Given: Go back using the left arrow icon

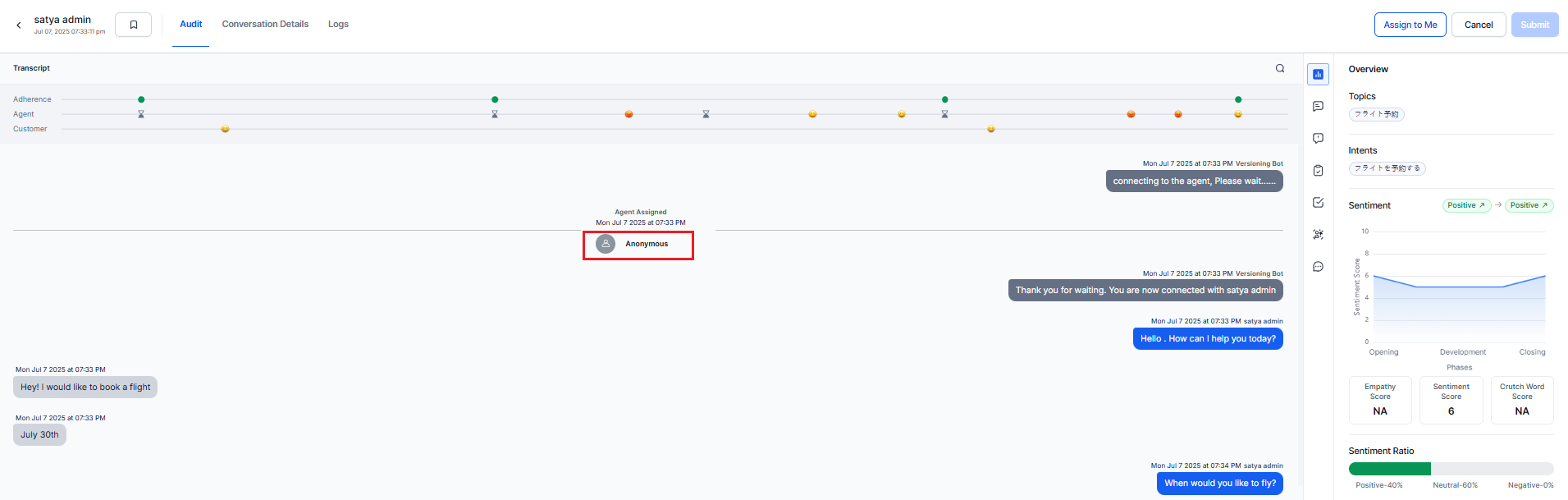Looking at the screenshot, I should (x=19, y=25).
